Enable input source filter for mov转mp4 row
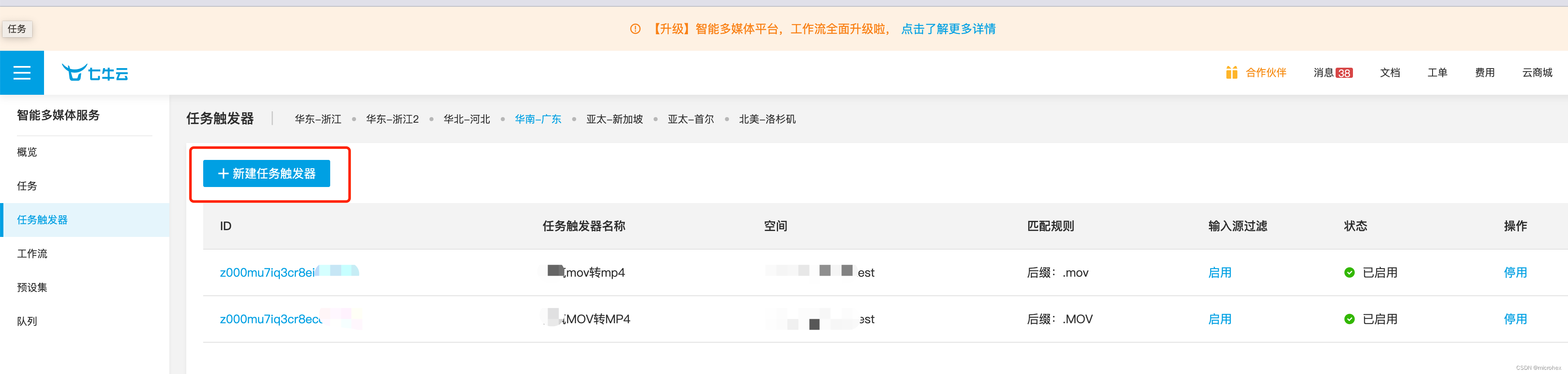This screenshot has height=374, width=1568. click(1219, 272)
